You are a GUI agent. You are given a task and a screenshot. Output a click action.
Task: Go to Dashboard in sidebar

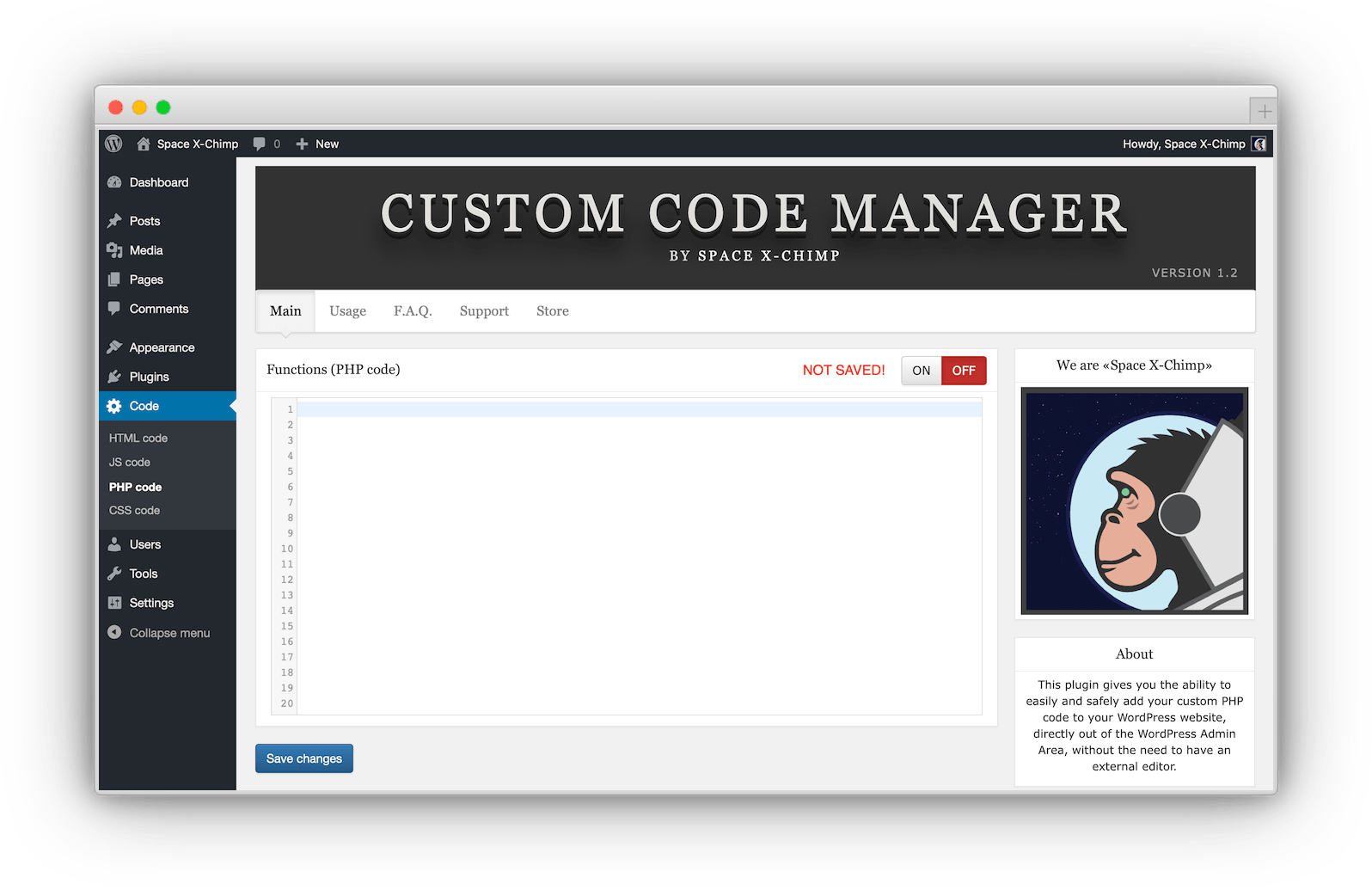click(159, 182)
